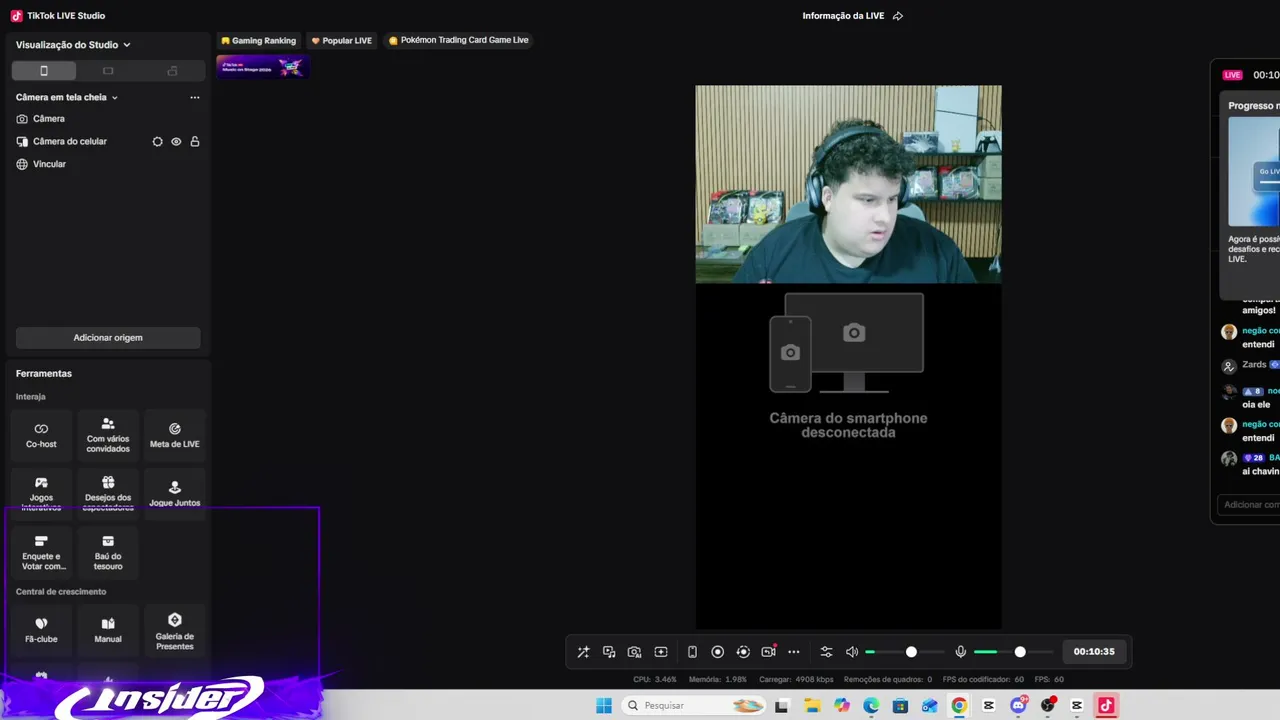Click the record button in bottom toolbar
The height and width of the screenshot is (720, 1280).
point(717,652)
